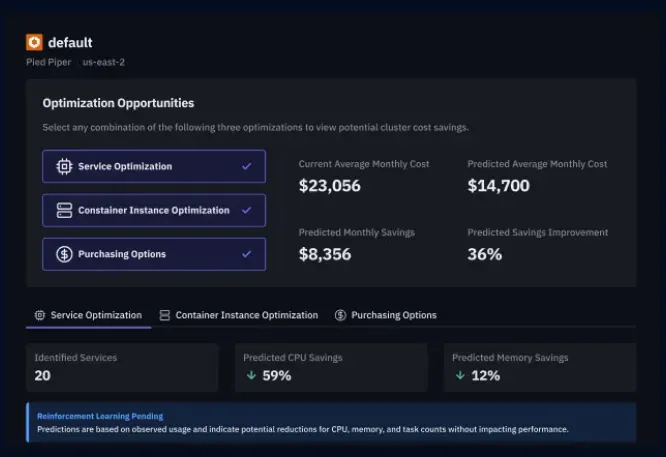Toggle the Service Optimization selection card
The width and height of the screenshot is (666, 457).
pos(154,166)
